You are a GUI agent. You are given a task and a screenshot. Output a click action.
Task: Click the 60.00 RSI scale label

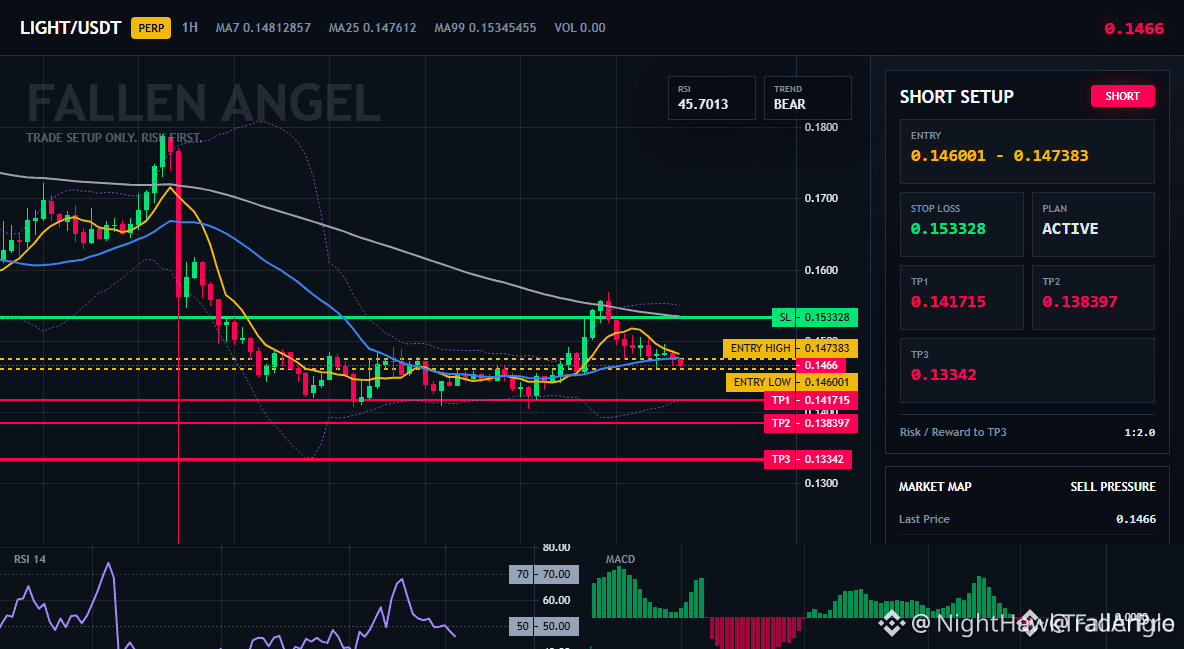(557, 601)
